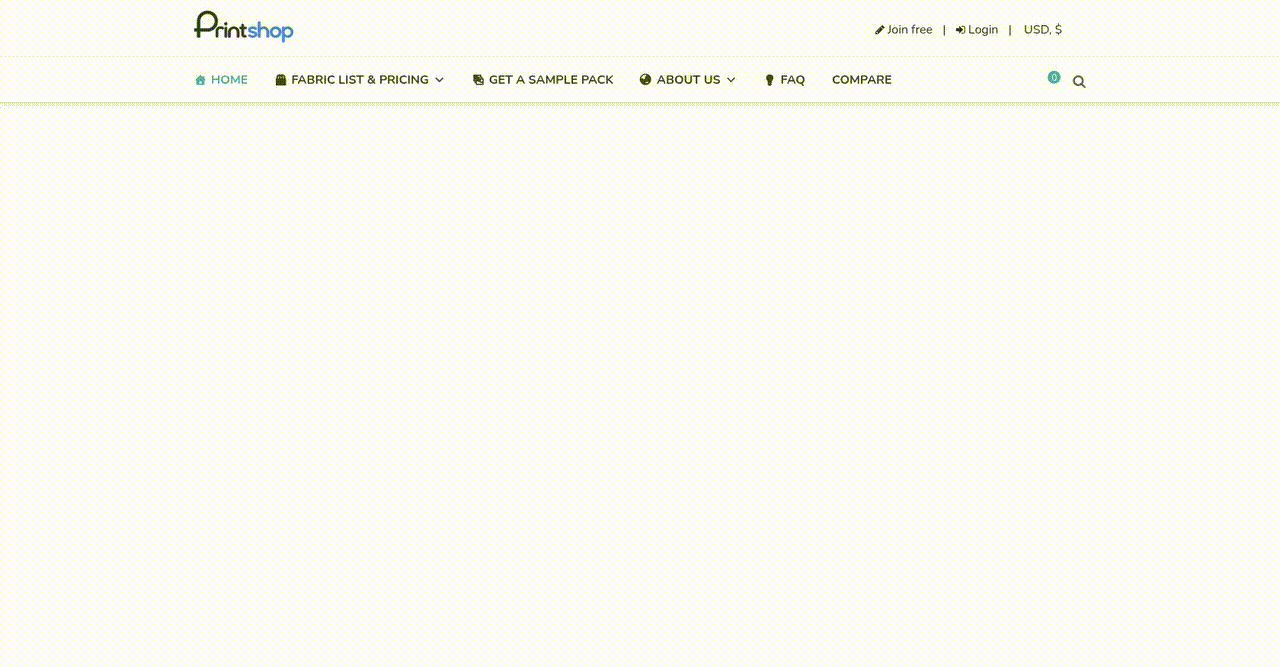
Task: Open the ABOUT US menu
Action: coord(688,80)
